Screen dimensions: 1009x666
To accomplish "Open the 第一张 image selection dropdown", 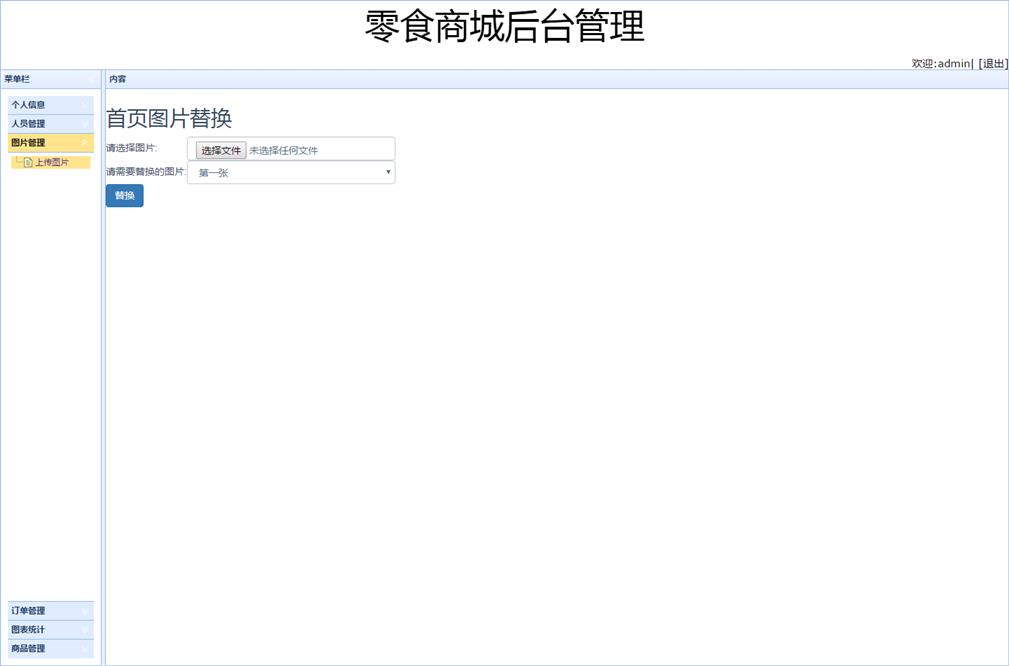I will pyautogui.click(x=291, y=173).
